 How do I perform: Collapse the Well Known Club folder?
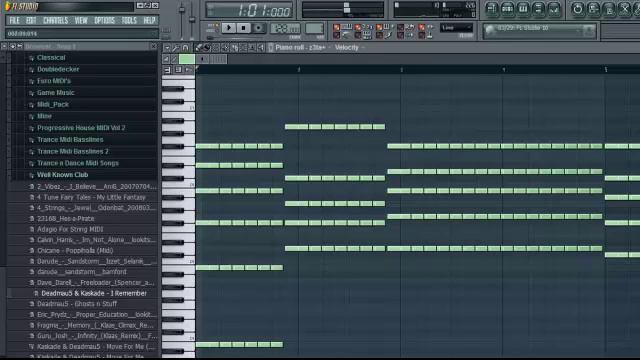pyautogui.click(x=62, y=175)
